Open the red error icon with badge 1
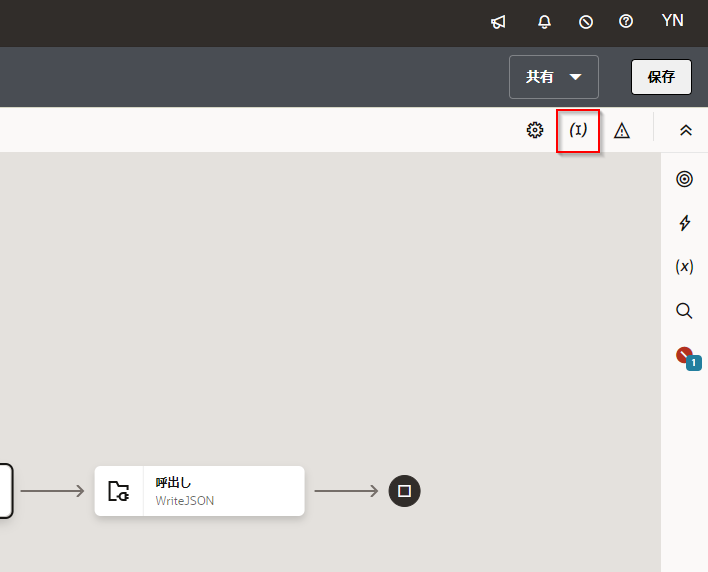708x572 pixels. 685,356
